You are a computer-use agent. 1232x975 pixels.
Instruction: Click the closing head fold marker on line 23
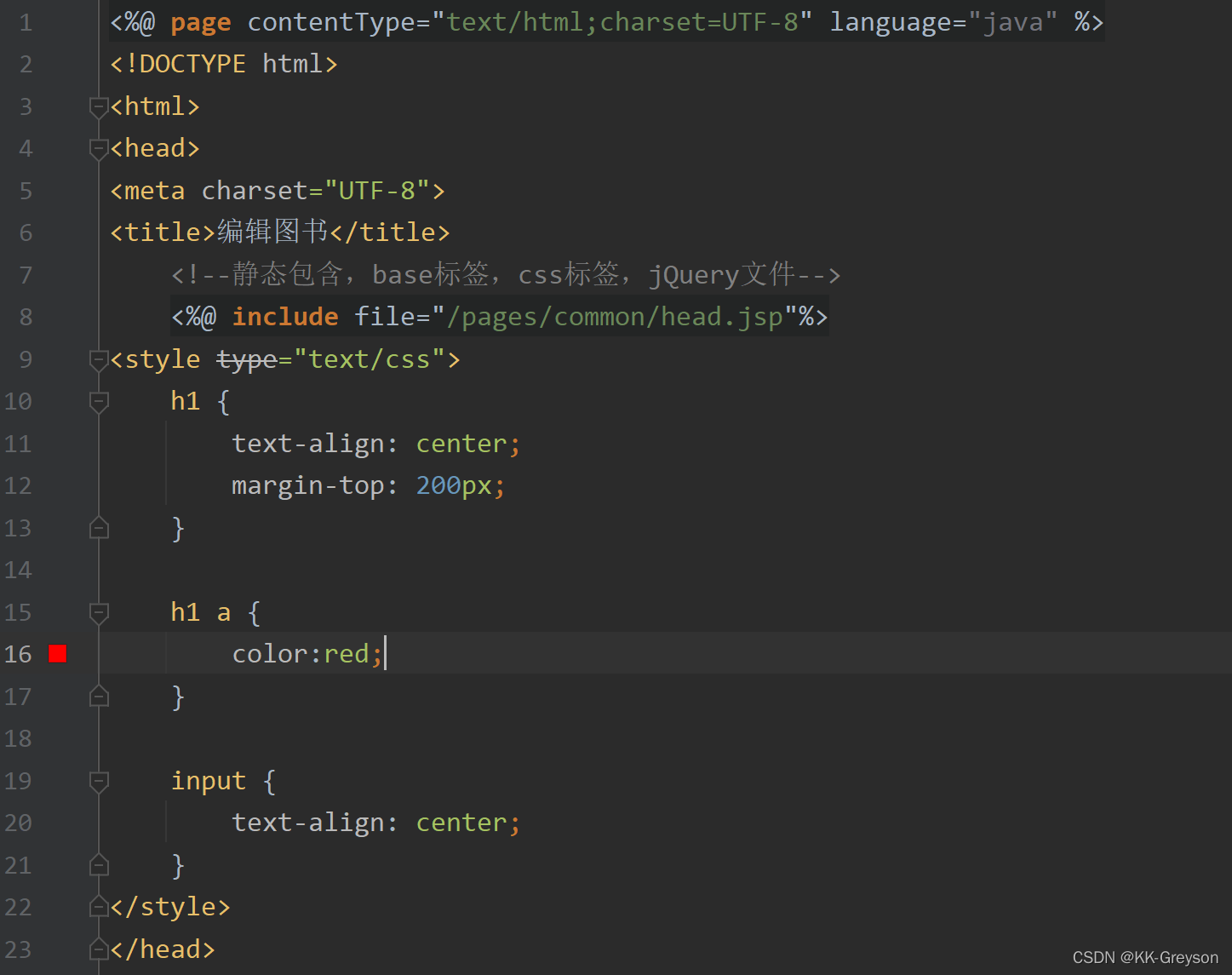[99, 949]
